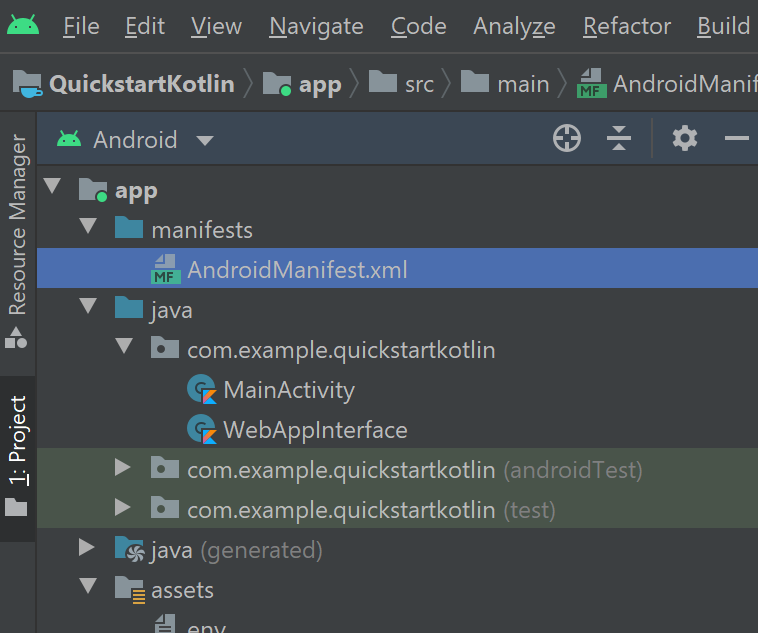This screenshot has width=758, height=633.
Task: Click the Collapse All icon
Action: [619, 138]
